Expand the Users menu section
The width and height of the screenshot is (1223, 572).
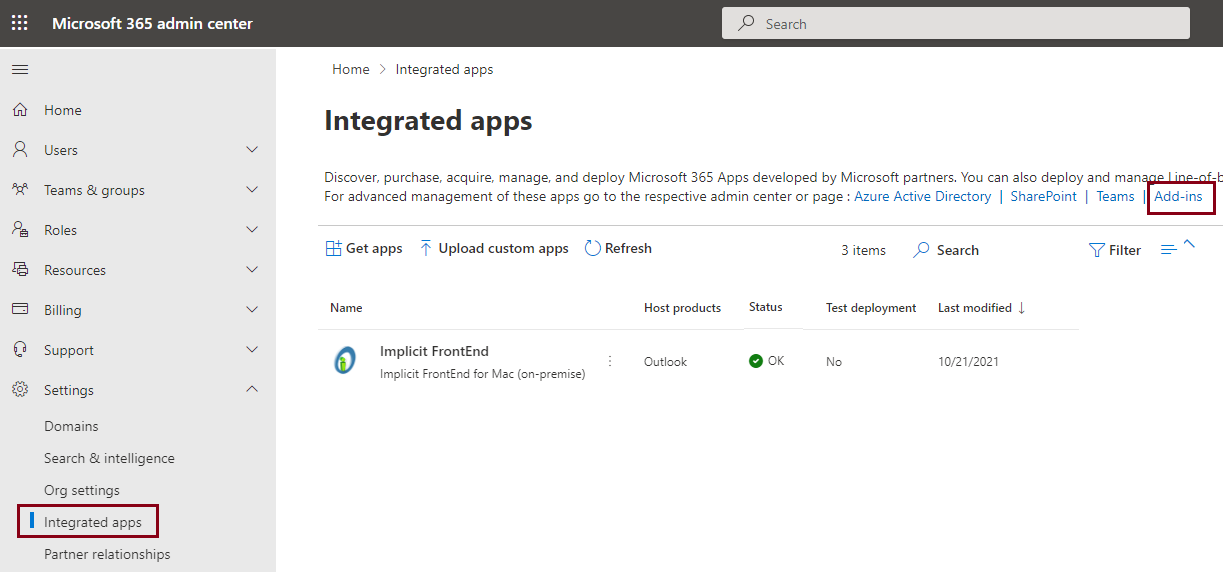(252, 150)
